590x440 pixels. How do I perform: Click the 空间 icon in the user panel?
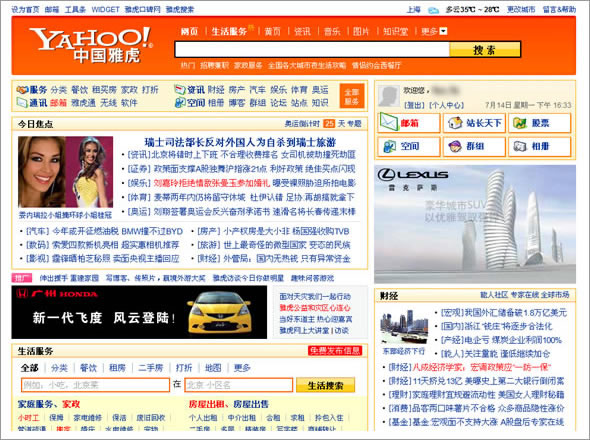[x=389, y=146]
